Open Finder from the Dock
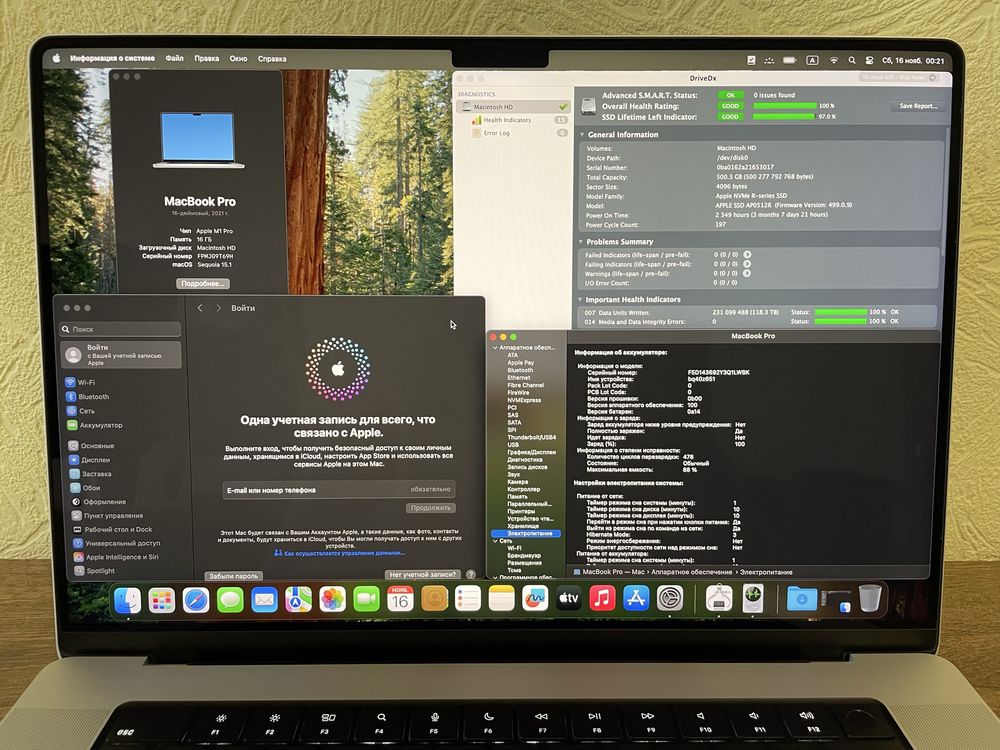 coord(128,599)
